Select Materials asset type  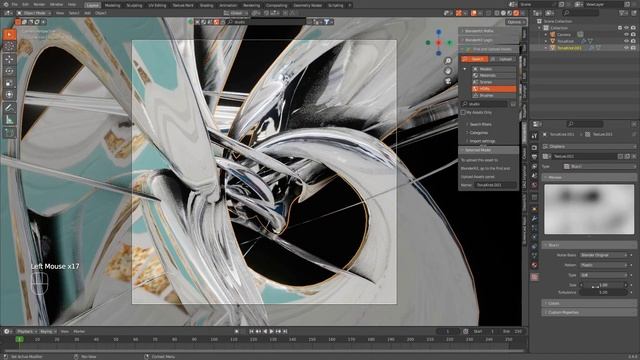[x=494, y=76]
